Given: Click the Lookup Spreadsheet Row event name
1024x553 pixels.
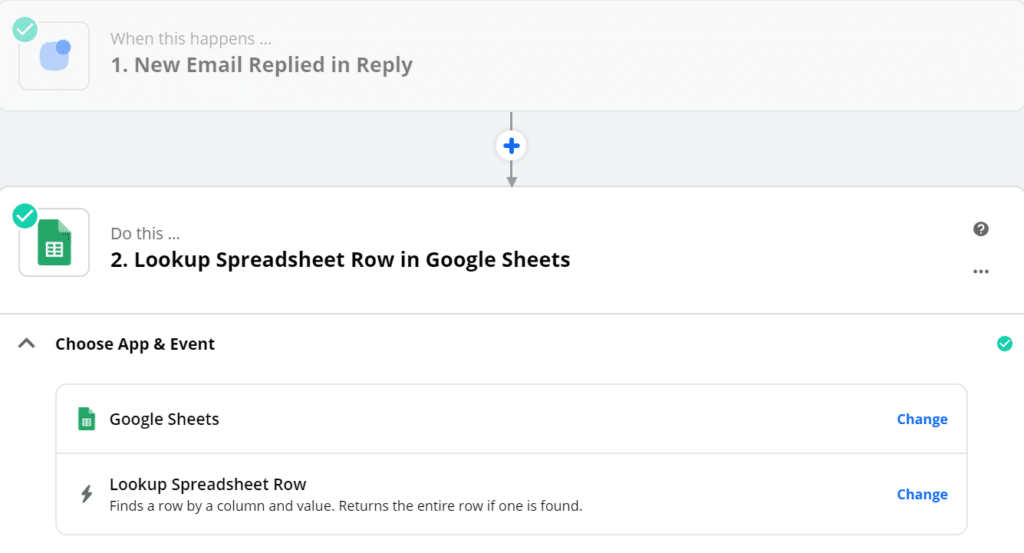Looking at the screenshot, I should (x=208, y=485).
